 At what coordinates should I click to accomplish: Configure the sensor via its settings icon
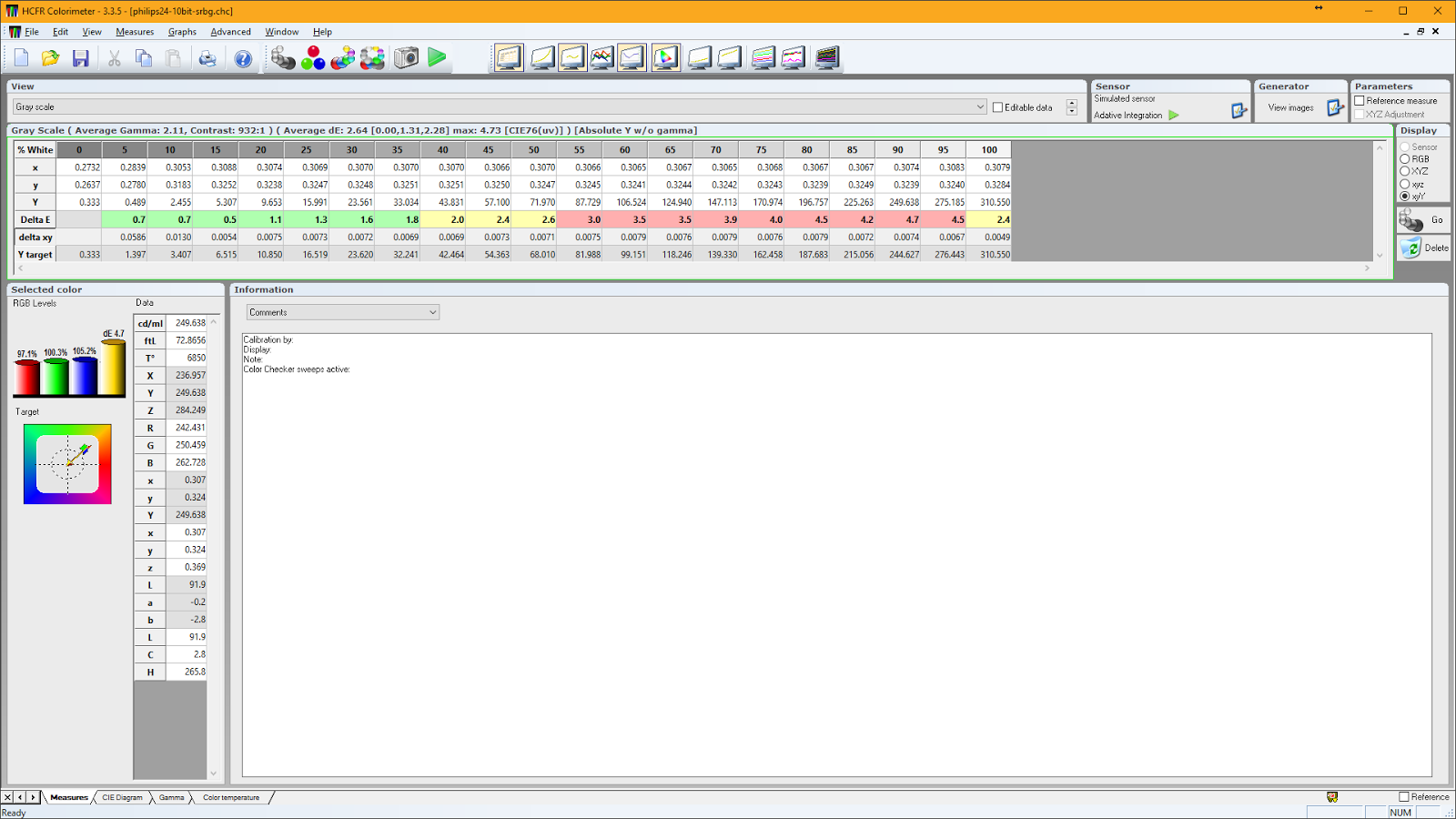1239,110
